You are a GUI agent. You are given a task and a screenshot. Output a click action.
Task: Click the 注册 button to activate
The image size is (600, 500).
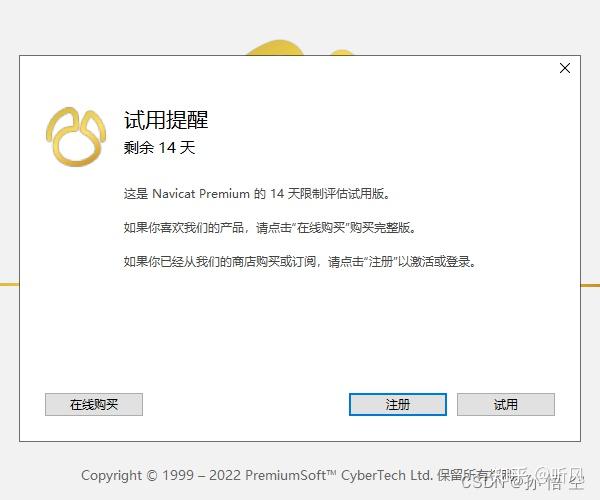point(398,404)
